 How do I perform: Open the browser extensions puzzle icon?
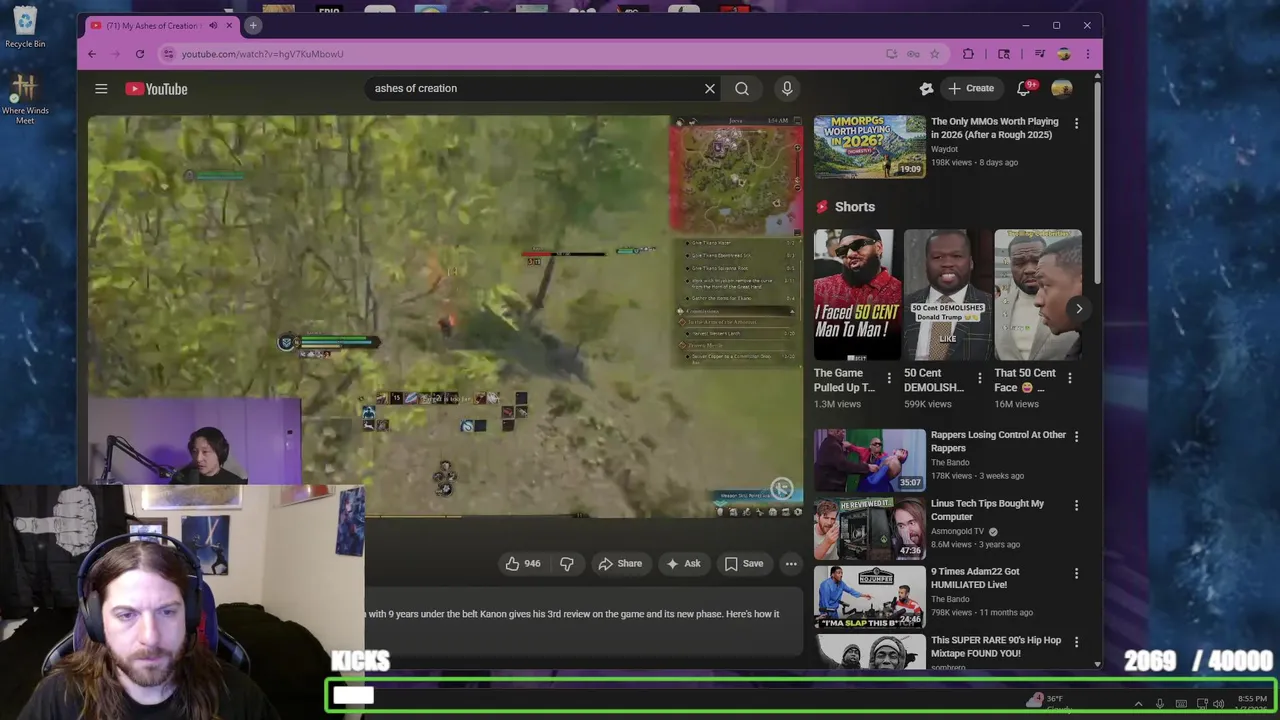pos(968,54)
